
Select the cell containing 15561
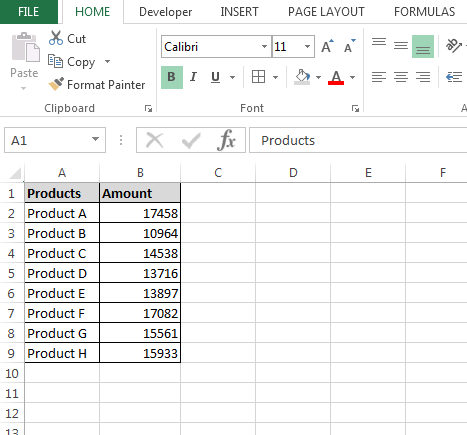point(140,333)
